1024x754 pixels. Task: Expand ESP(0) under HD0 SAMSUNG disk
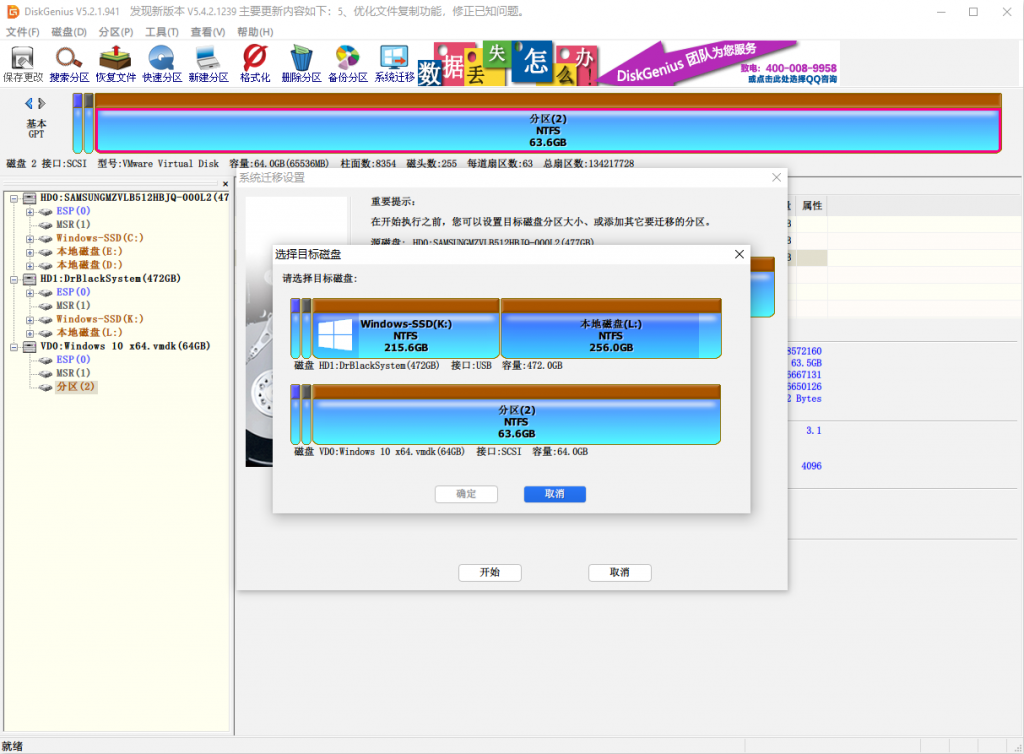[x=29, y=212]
